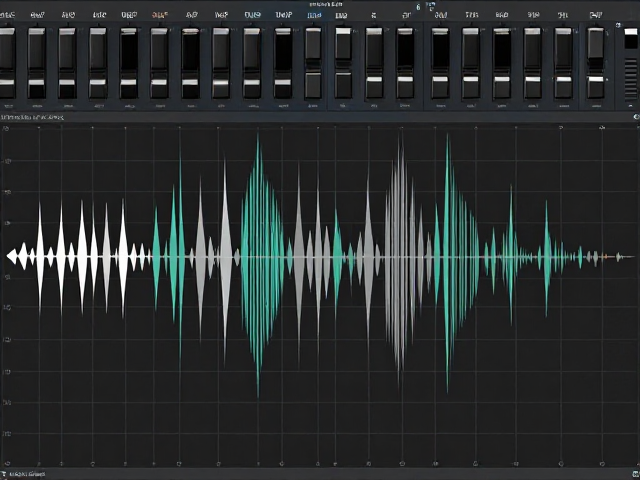Click the small icon at the waveform panel's top-right corner
Screen dimensions: 640x480
point(636,117)
